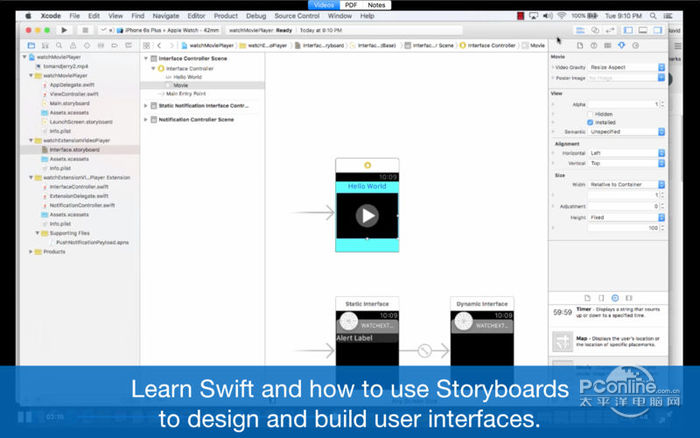The image size is (700, 438).
Task: Click the play button on the Movie element
Action: (367, 216)
